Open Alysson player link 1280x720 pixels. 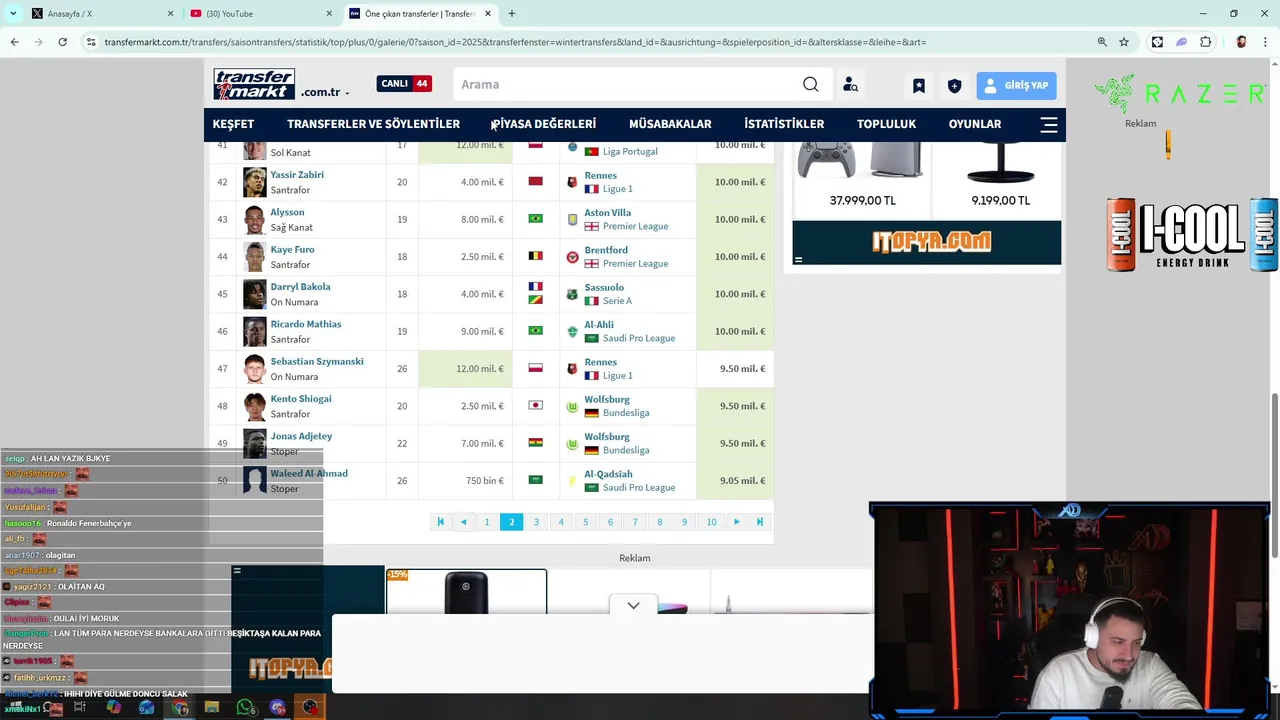coord(287,212)
